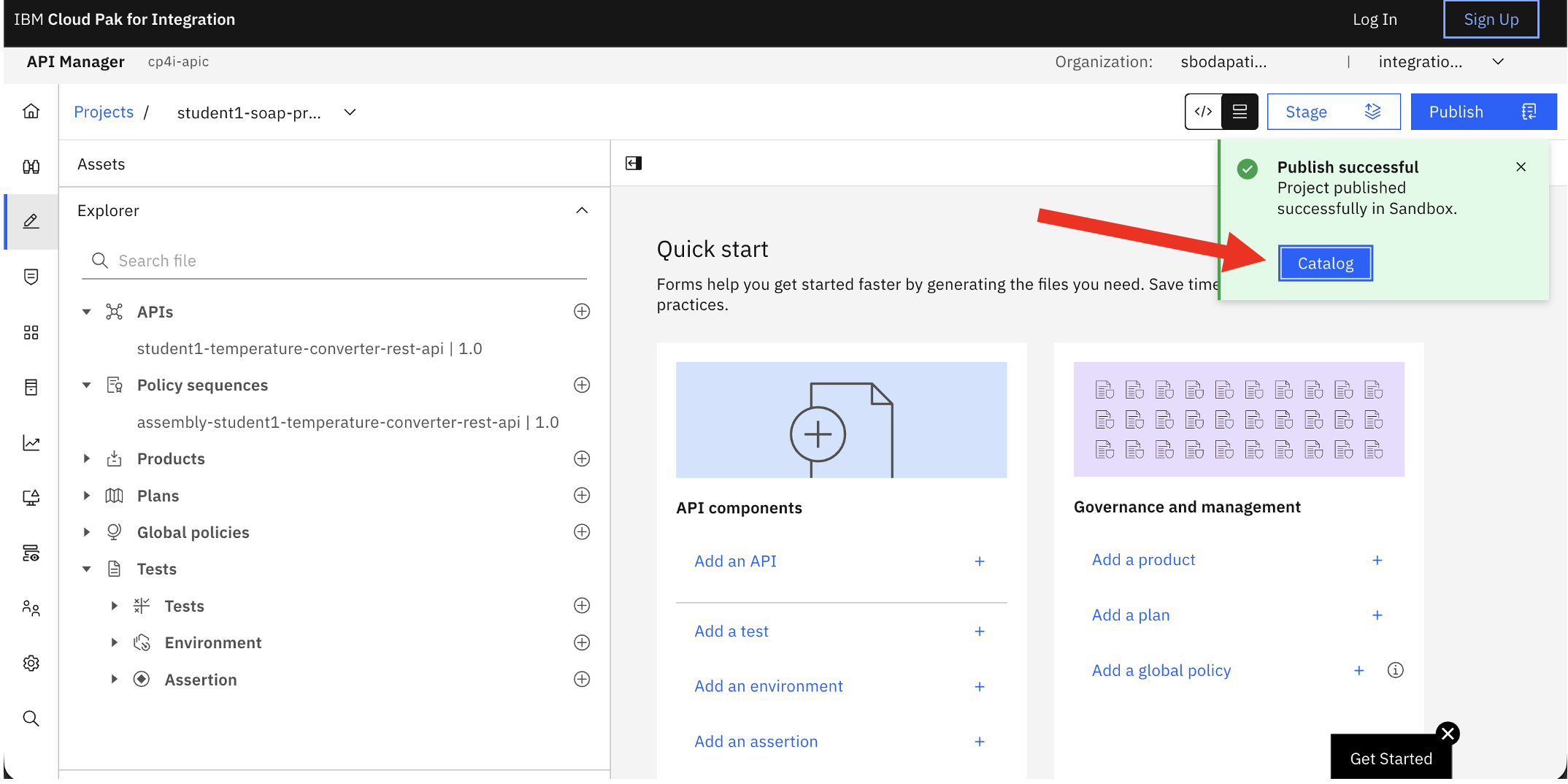The height and width of the screenshot is (784, 1568).
Task: Open assembly-student1-temperature-converter policy sequence
Action: pyautogui.click(x=347, y=423)
